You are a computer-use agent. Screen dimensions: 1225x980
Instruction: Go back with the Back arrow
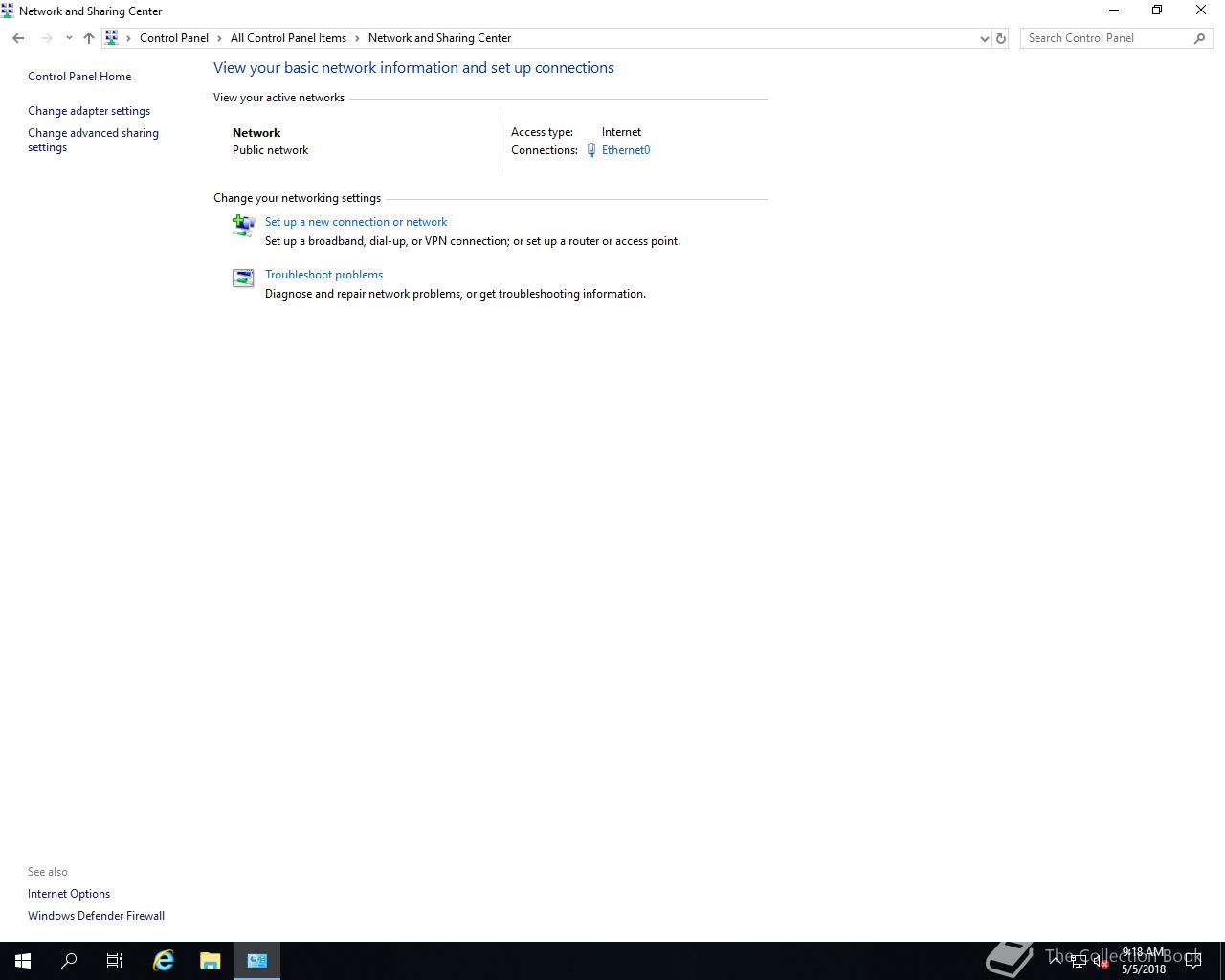click(18, 38)
